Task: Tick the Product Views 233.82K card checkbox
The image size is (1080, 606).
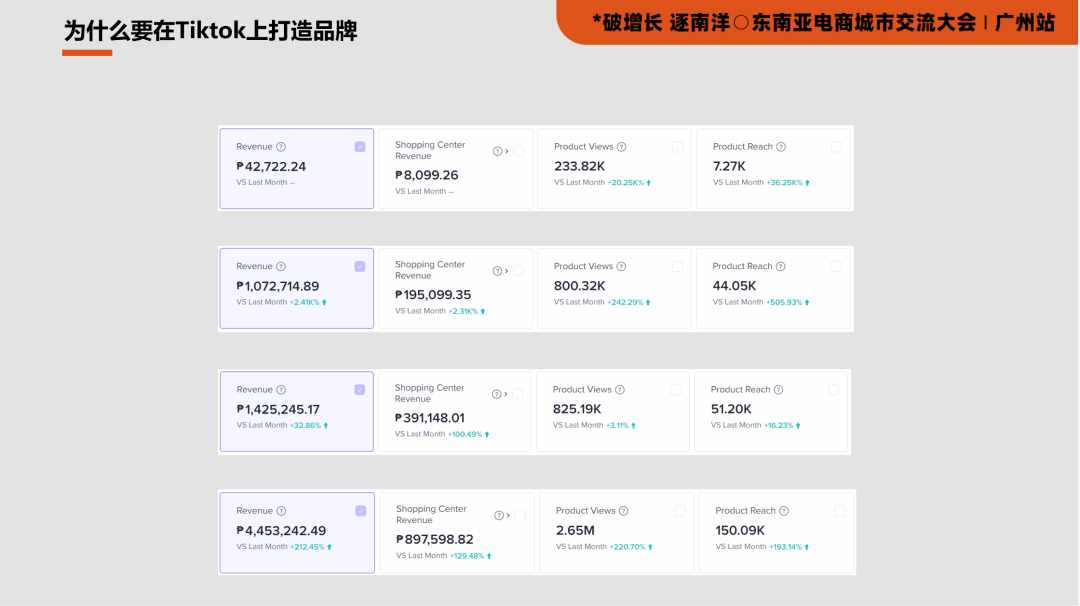Action: (x=677, y=147)
